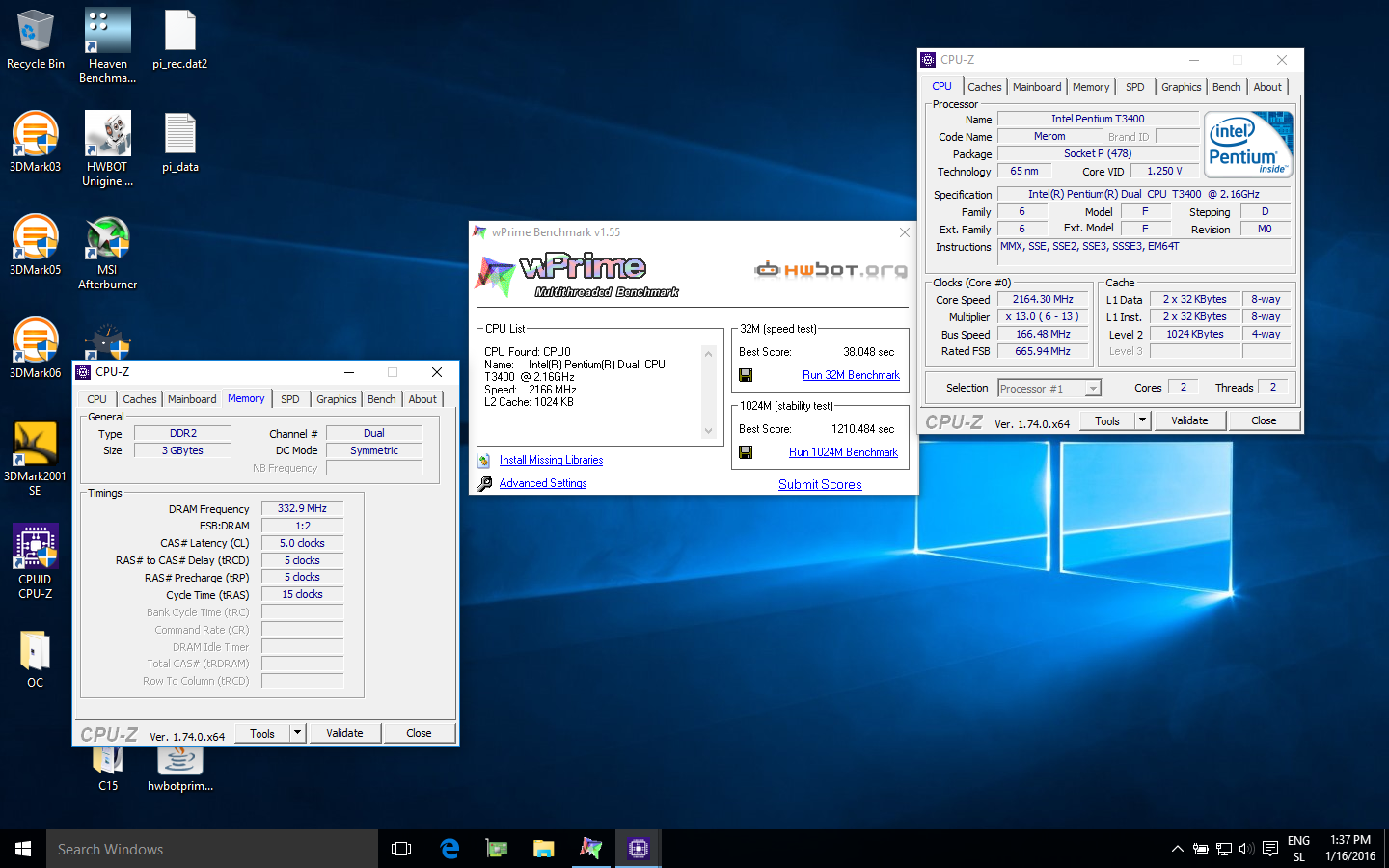Launch Heaven Benchmark shortcut on desktop
This screenshot has width=1389, height=868.
click(x=107, y=45)
